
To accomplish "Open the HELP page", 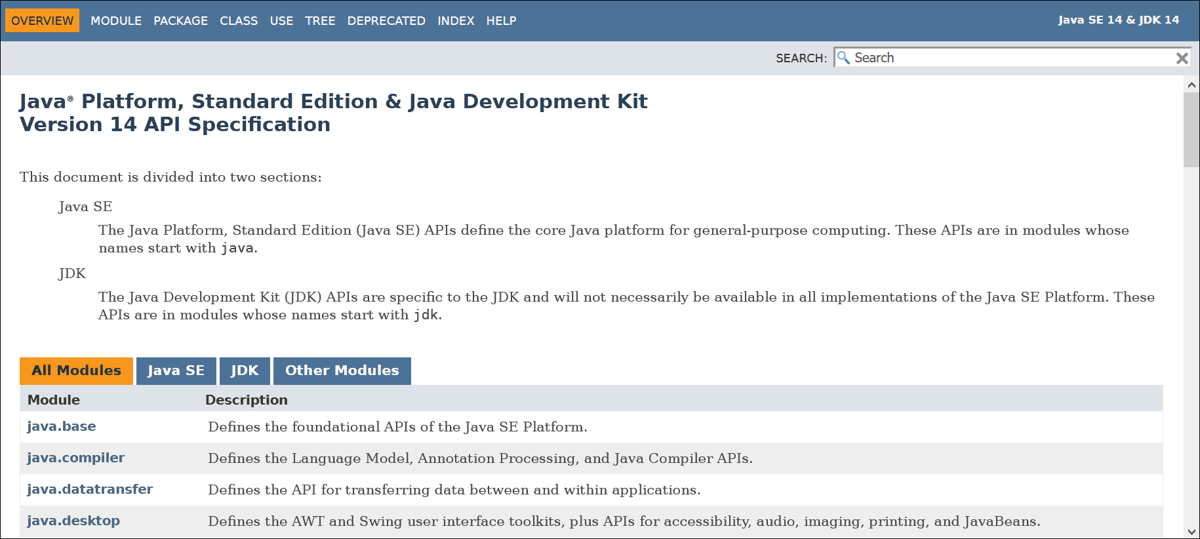I will tap(501, 20).
